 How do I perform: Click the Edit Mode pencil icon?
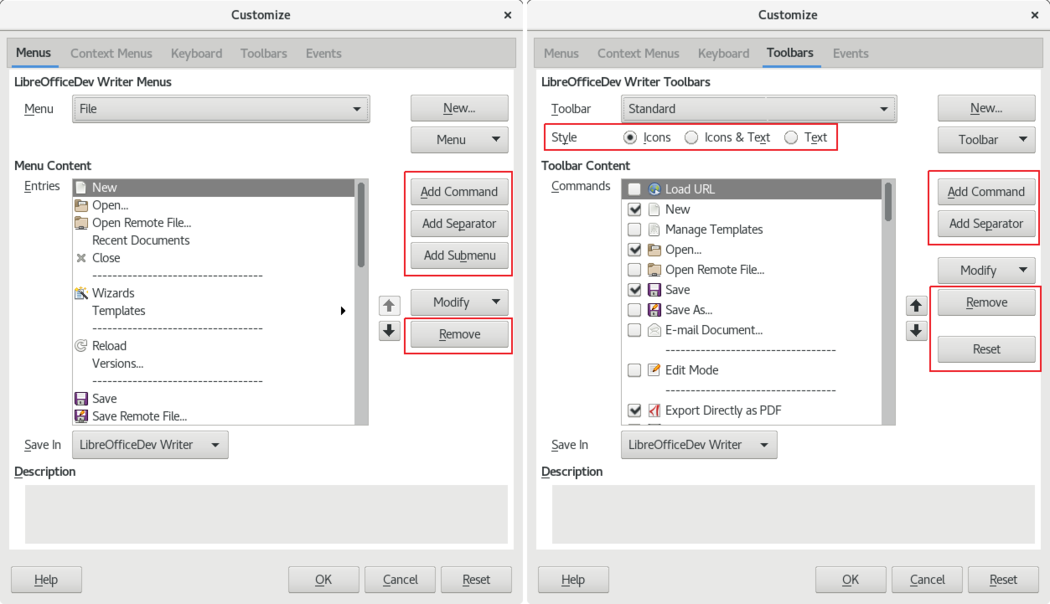654,370
